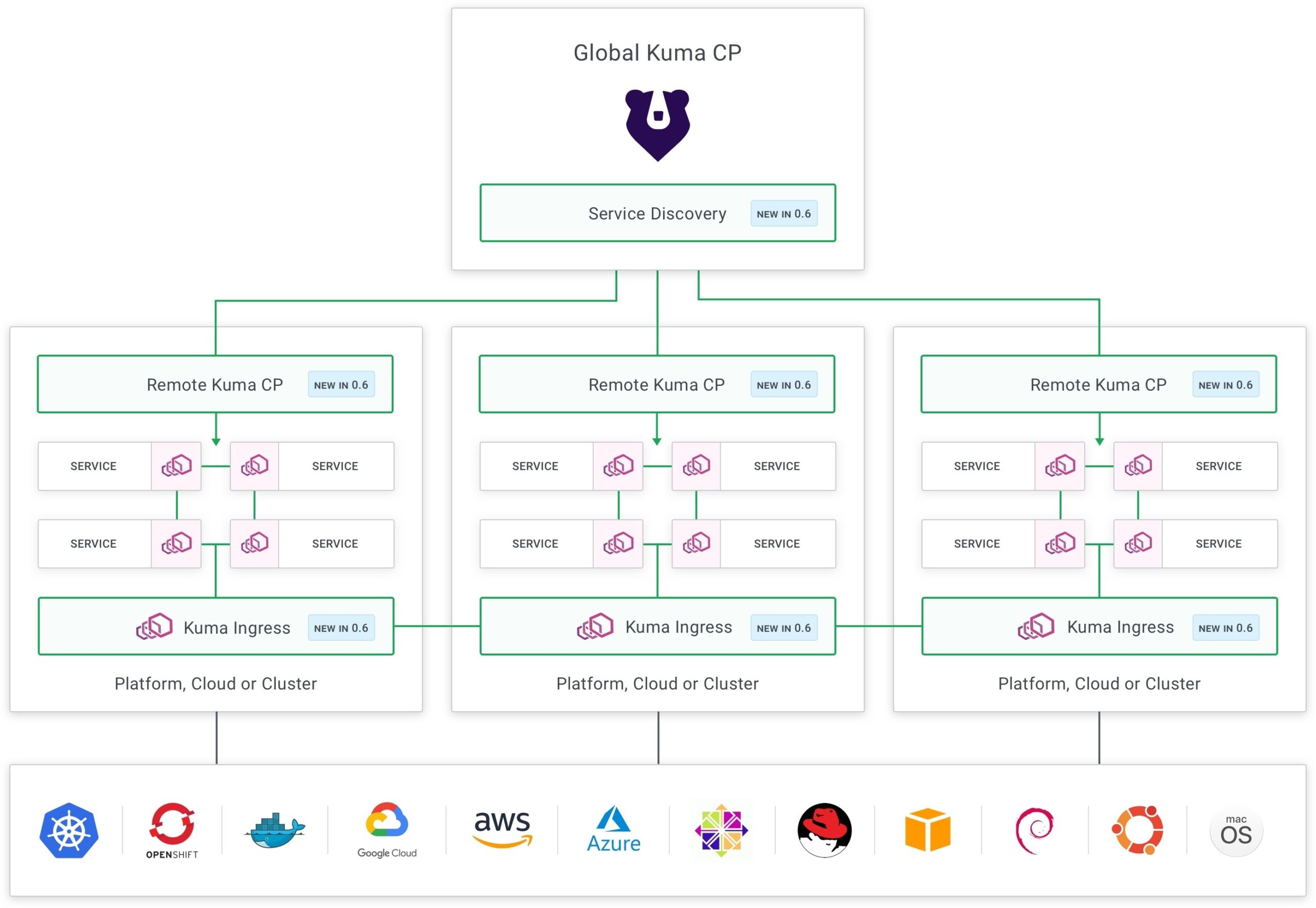Click the OpenShift logo
The width and height of the screenshot is (1316, 908).
[172, 830]
